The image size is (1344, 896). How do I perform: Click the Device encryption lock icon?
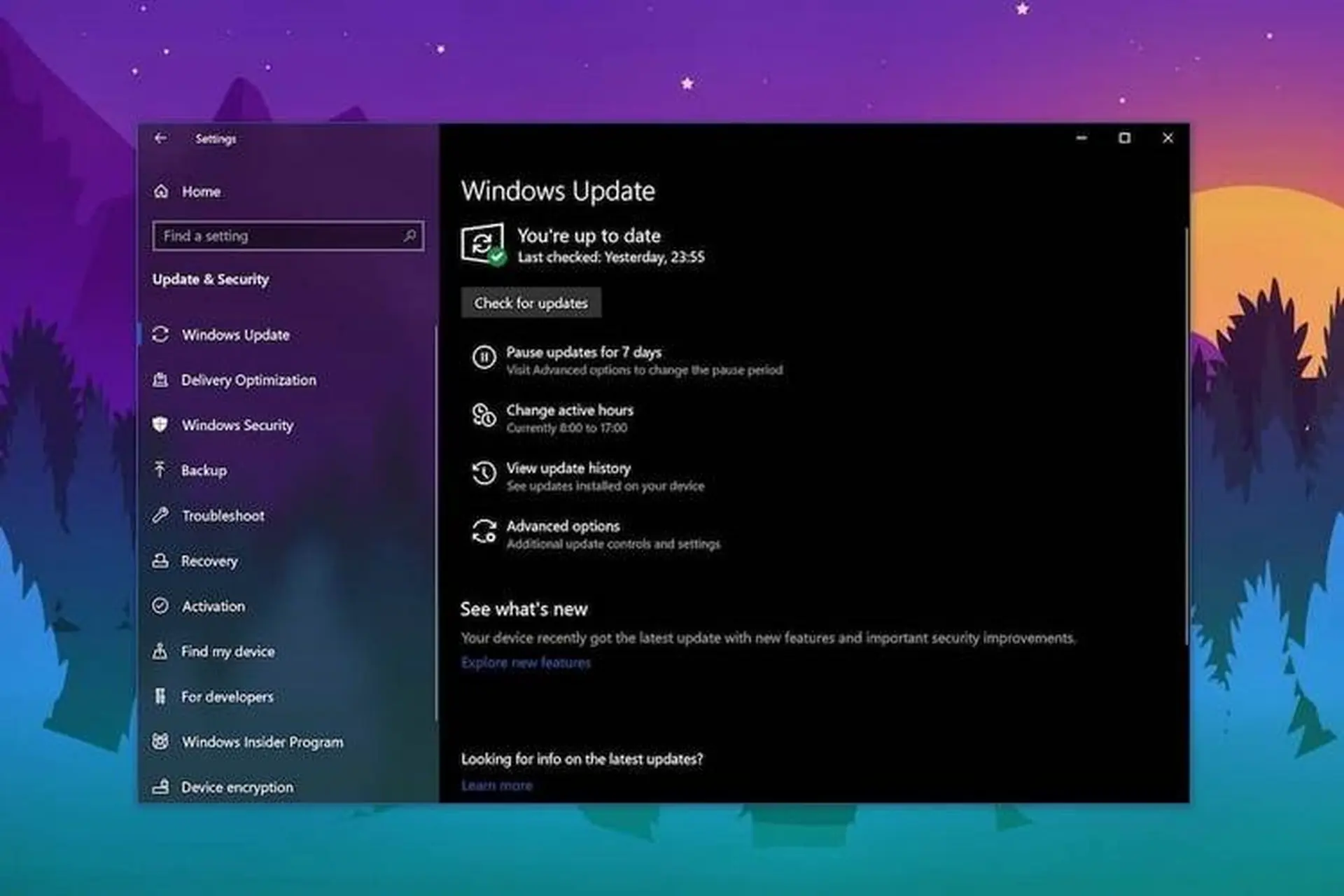tap(160, 786)
